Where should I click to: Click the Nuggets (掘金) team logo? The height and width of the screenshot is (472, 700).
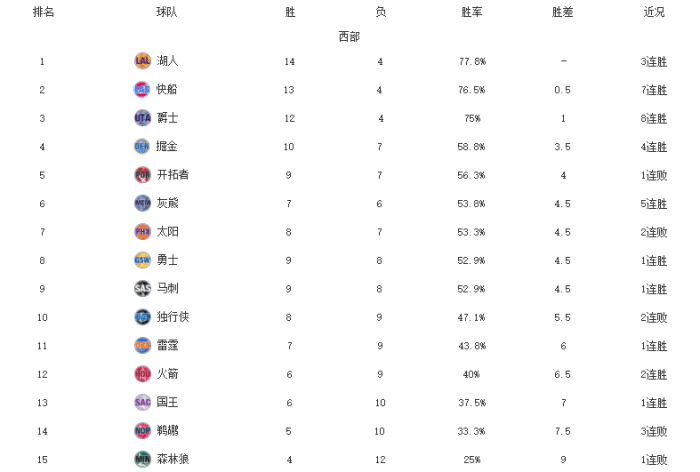coord(142,146)
